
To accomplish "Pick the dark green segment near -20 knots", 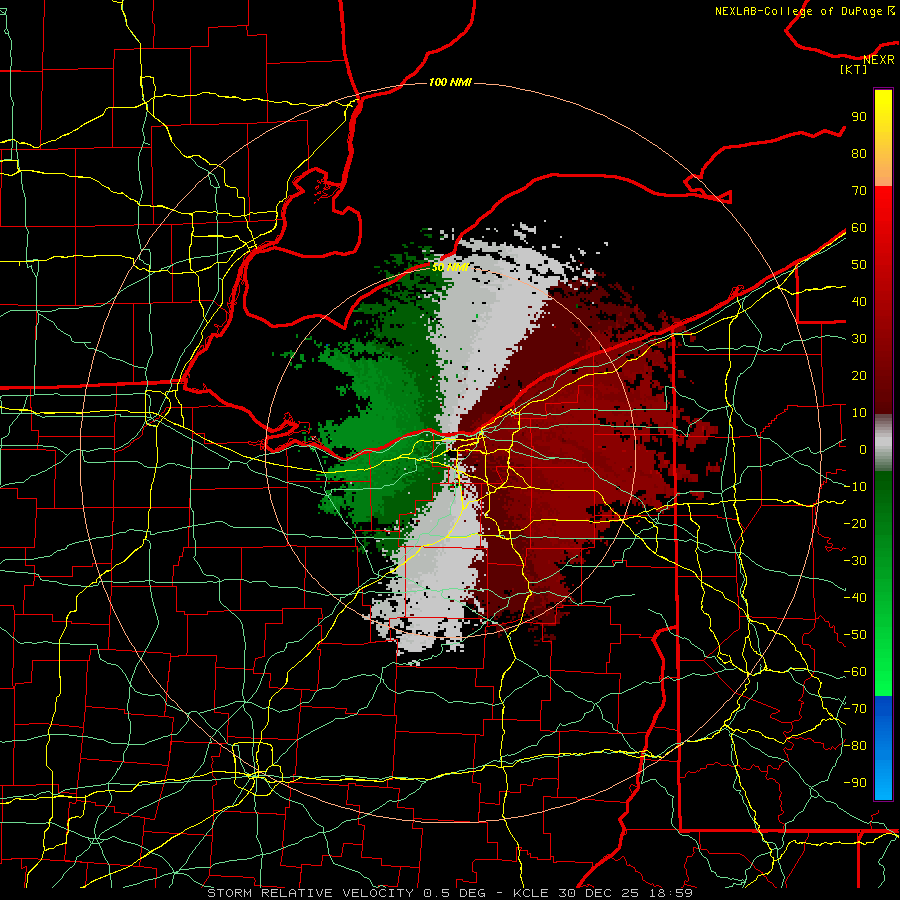I will point(883,511).
